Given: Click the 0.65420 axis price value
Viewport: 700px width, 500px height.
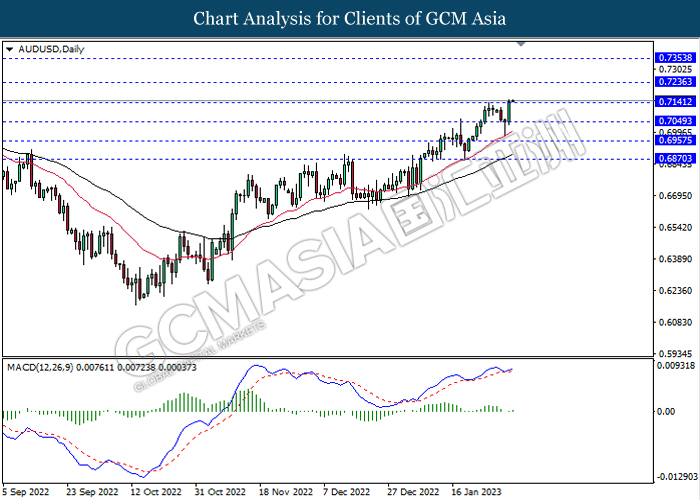Looking at the screenshot, I should (675, 227).
